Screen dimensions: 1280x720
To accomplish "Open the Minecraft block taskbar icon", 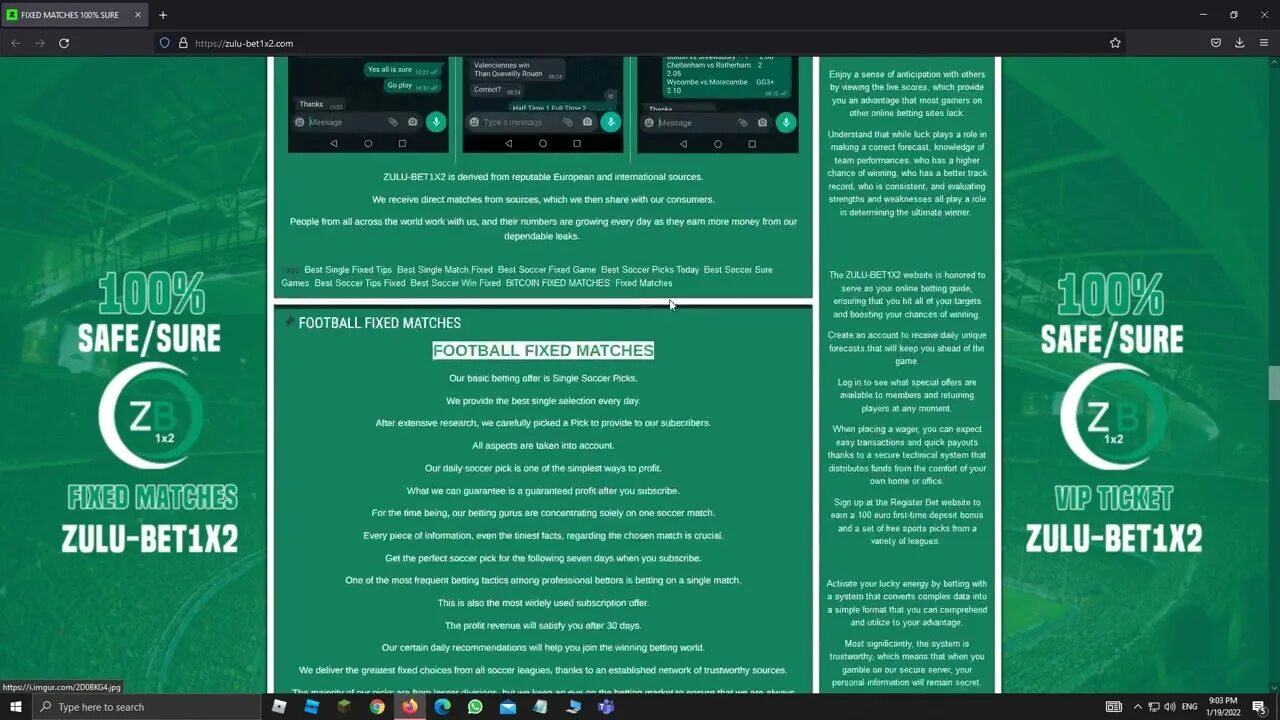I will click(x=344, y=707).
